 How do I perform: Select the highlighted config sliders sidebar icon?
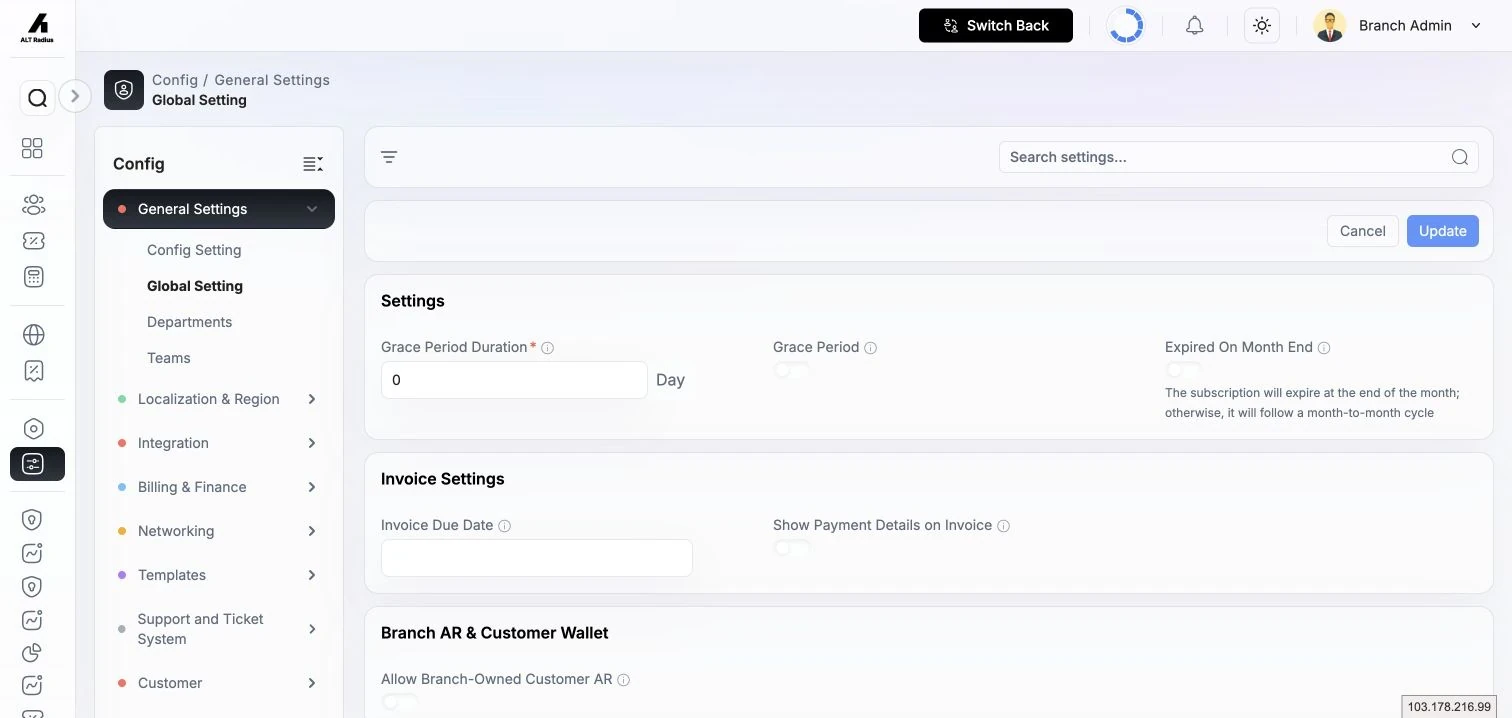click(x=37, y=464)
